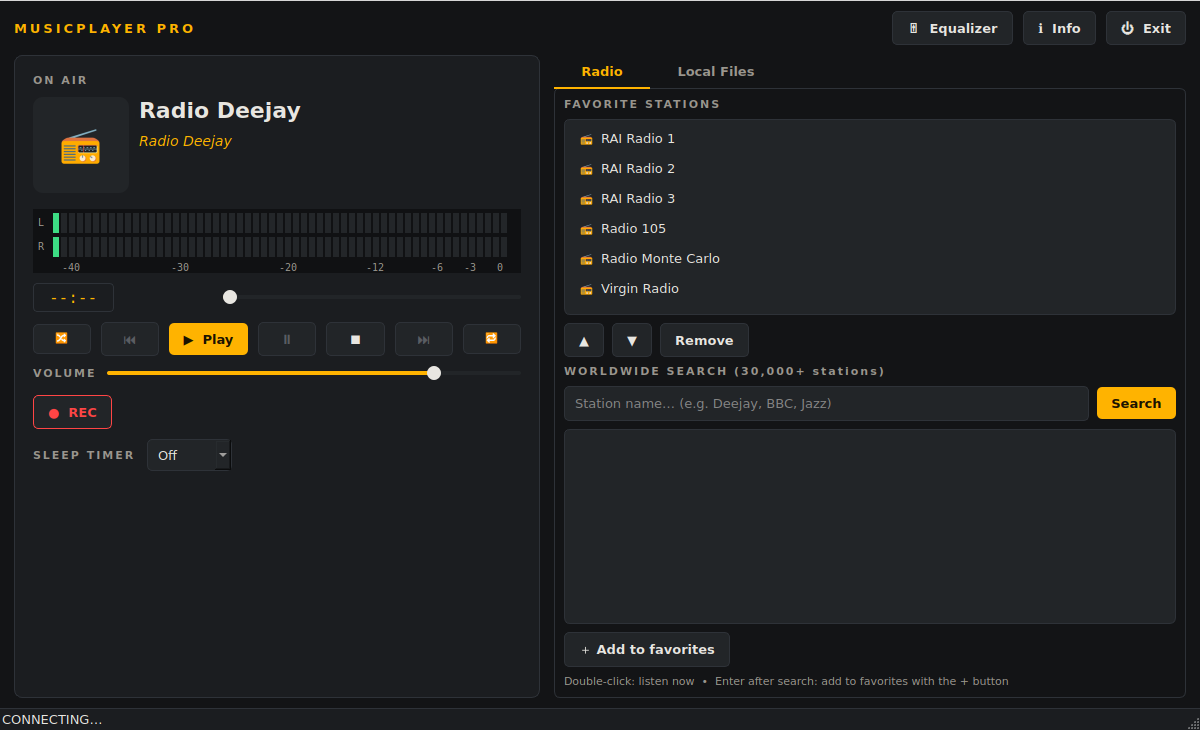1200x730 pixels.
Task: Toggle repeat mode button
Action: coord(492,339)
